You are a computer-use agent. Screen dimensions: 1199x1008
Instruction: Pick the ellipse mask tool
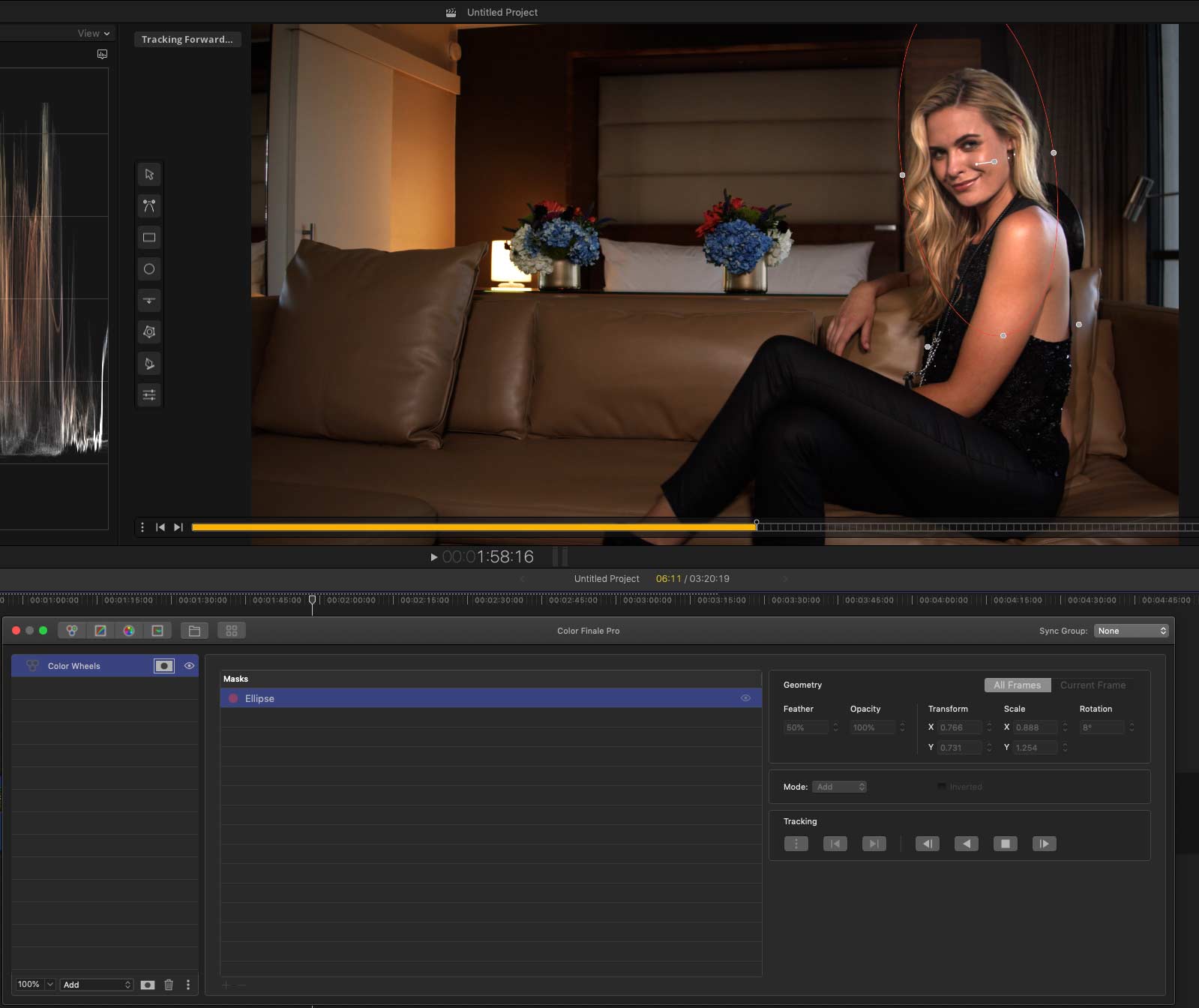149,269
